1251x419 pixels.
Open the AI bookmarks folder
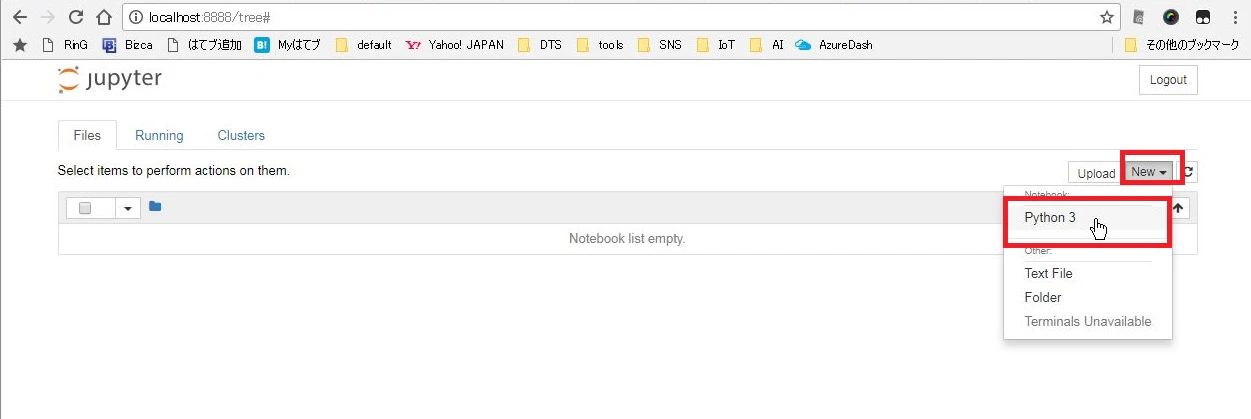767,45
